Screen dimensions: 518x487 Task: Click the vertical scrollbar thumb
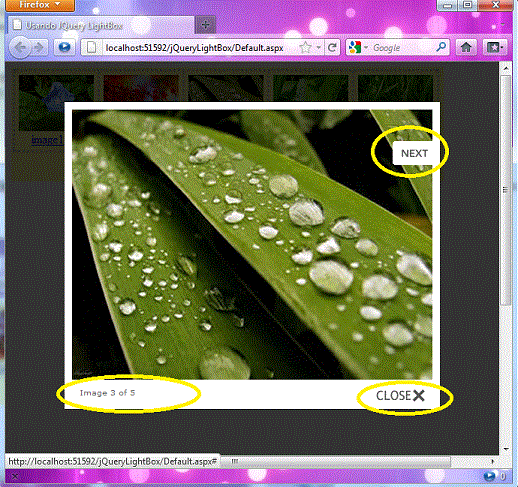[x=506, y=189]
